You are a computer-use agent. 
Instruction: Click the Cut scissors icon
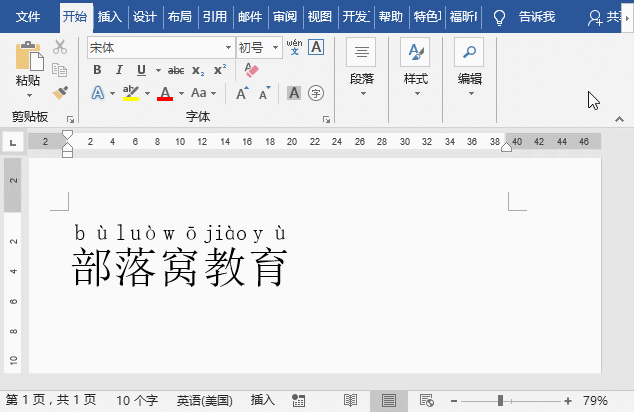click(x=60, y=47)
